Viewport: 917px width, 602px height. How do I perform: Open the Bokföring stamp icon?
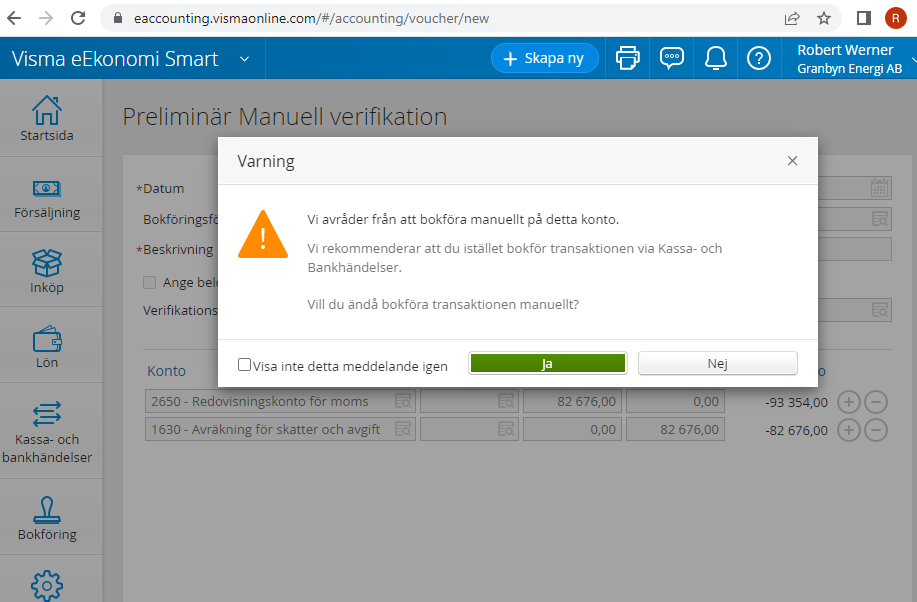47,510
